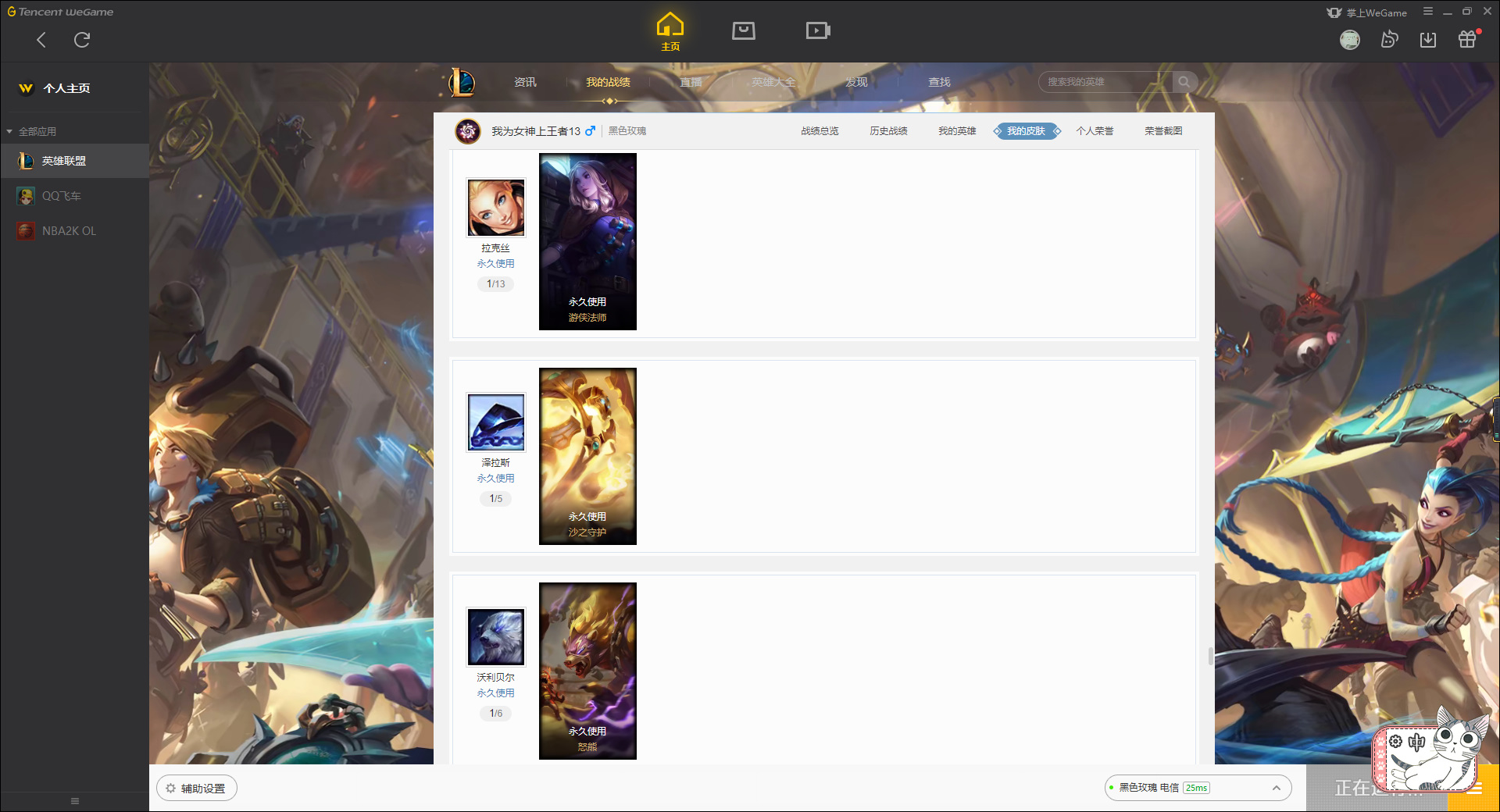Click the 1/5 skin count badge
The width and height of the screenshot is (1500, 812).
(496, 499)
